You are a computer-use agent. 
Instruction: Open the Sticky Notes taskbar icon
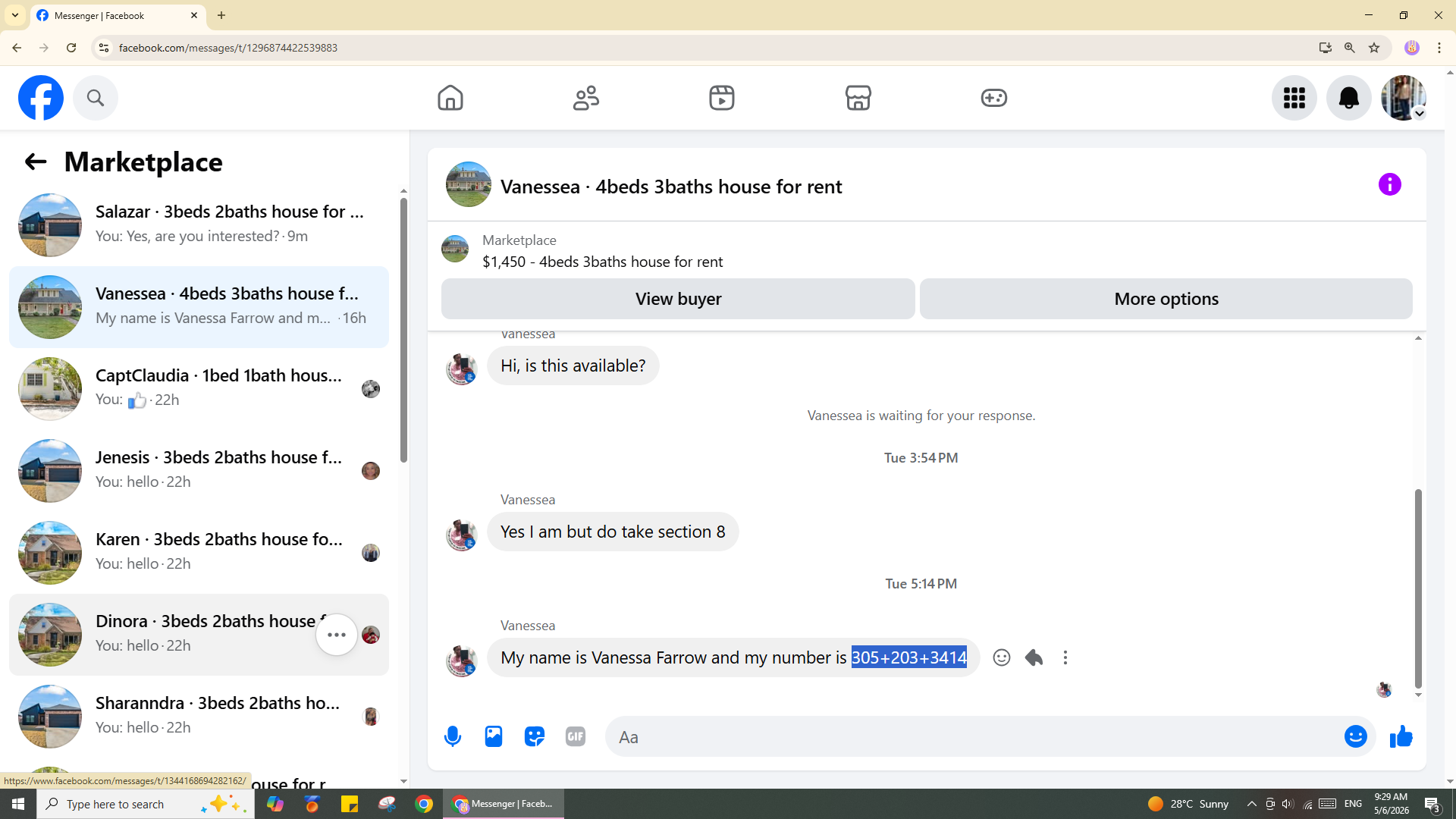click(350, 804)
